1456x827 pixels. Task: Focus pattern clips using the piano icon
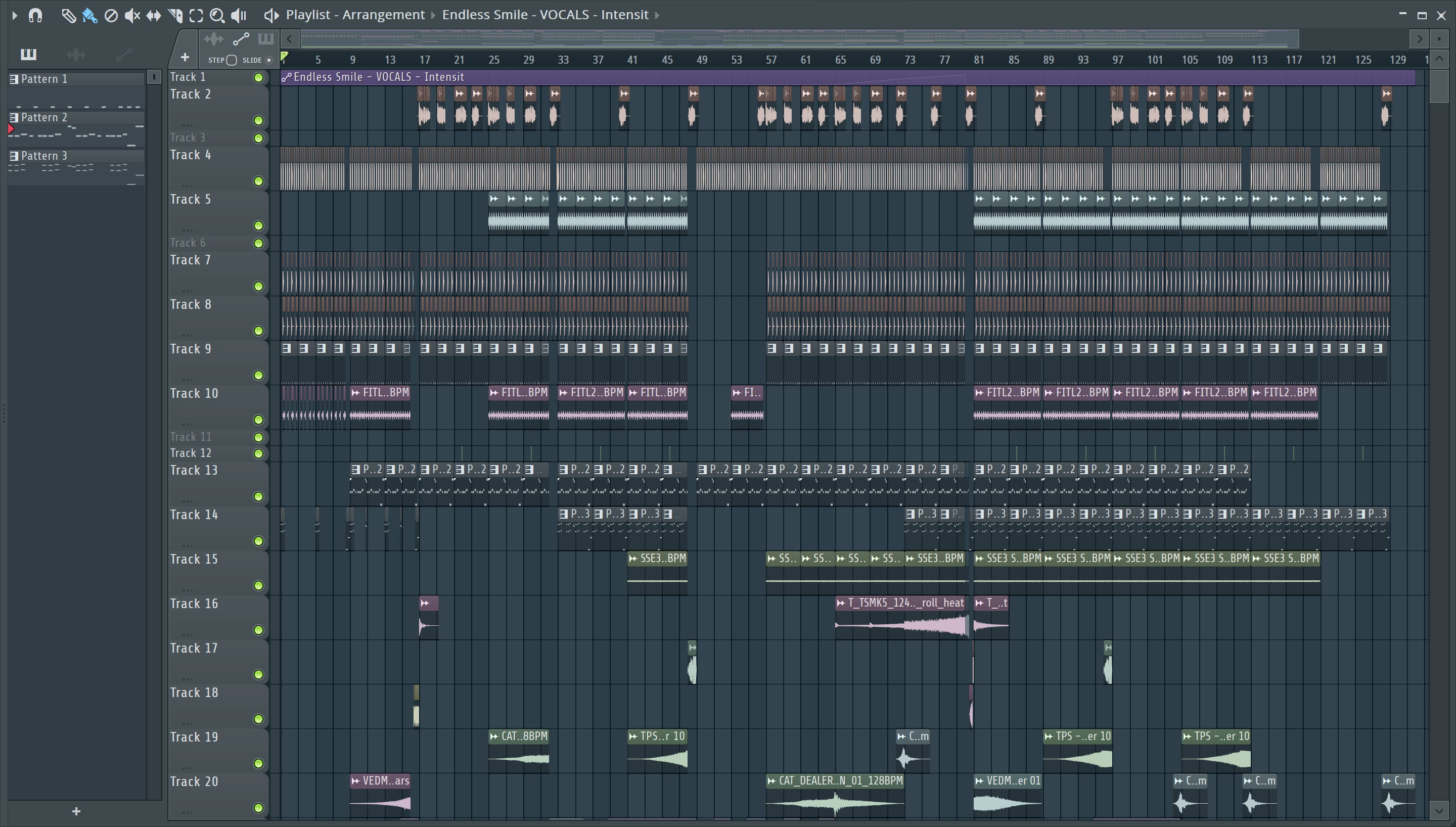click(x=265, y=39)
